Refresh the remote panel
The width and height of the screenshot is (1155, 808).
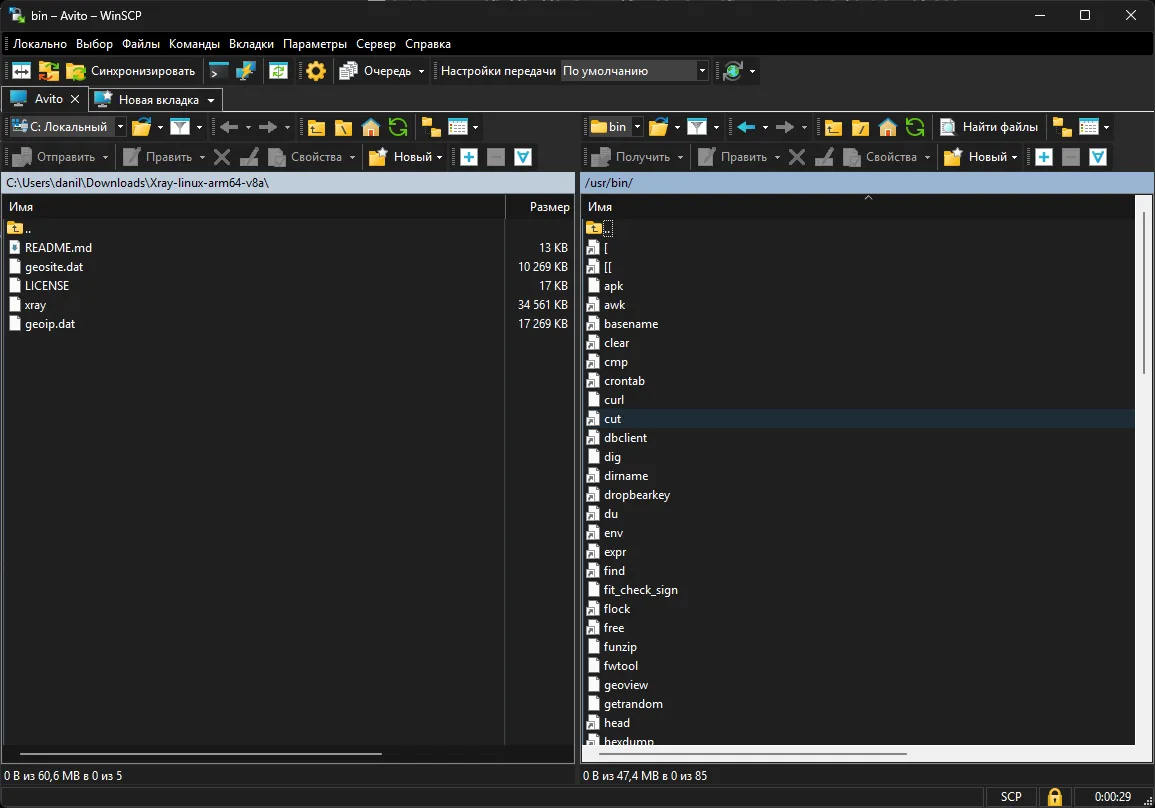pyautogui.click(x=915, y=127)
